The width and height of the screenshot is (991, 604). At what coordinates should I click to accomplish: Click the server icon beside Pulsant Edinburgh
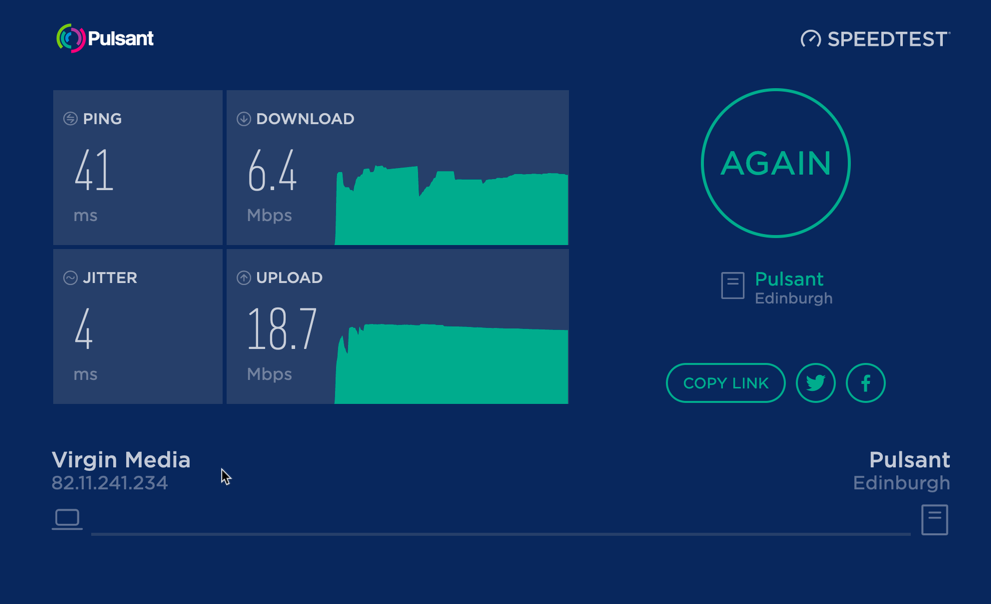[733, 286]
